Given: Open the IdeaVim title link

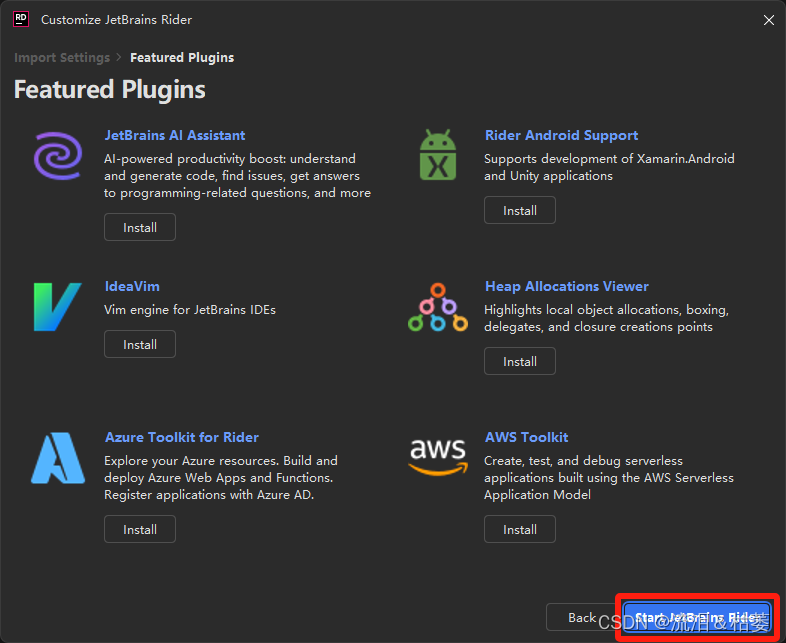Looking at the screenshot, I should [132, 286].
